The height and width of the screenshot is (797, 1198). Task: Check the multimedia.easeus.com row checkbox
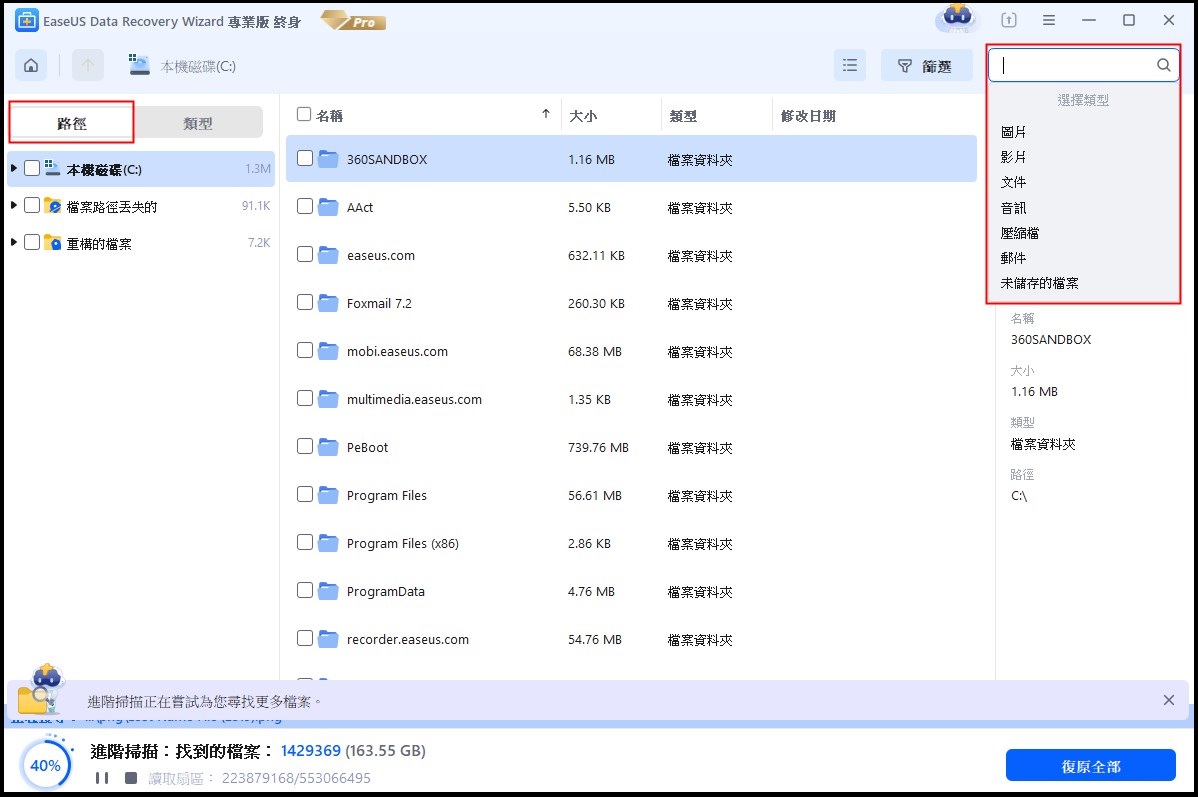click(305, 399)
